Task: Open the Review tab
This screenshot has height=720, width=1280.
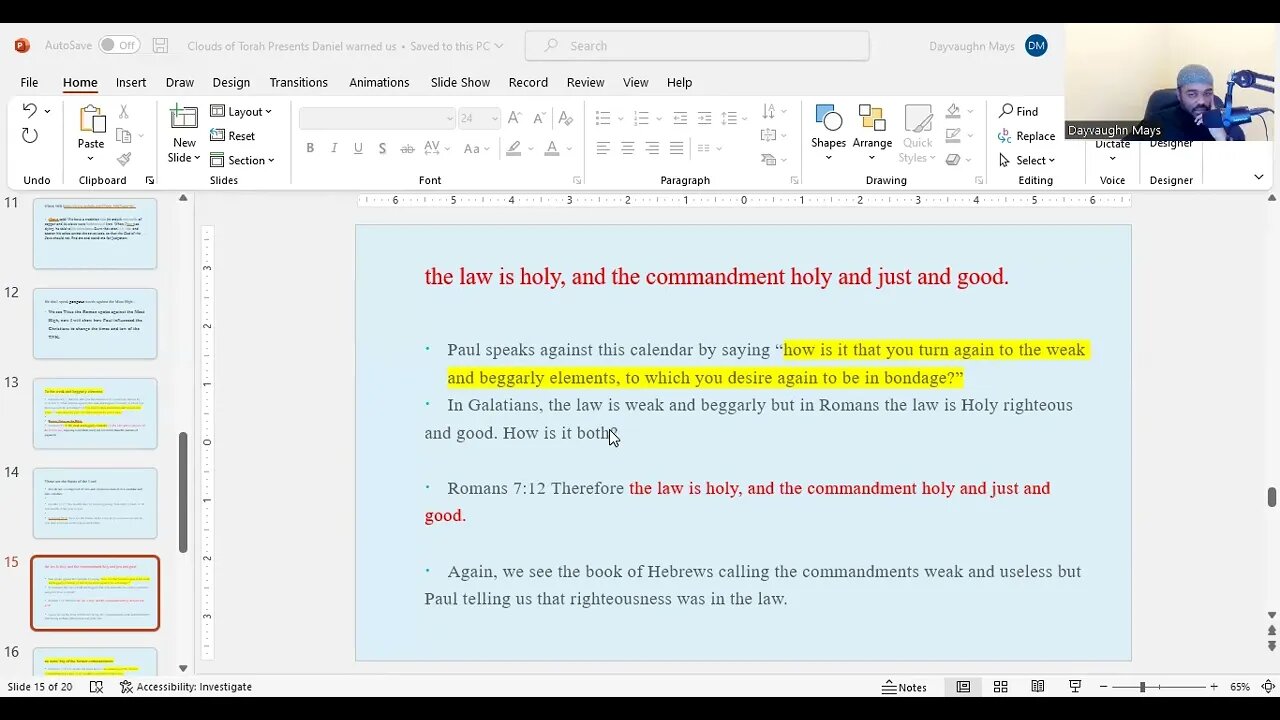Action: coord(585,82)
